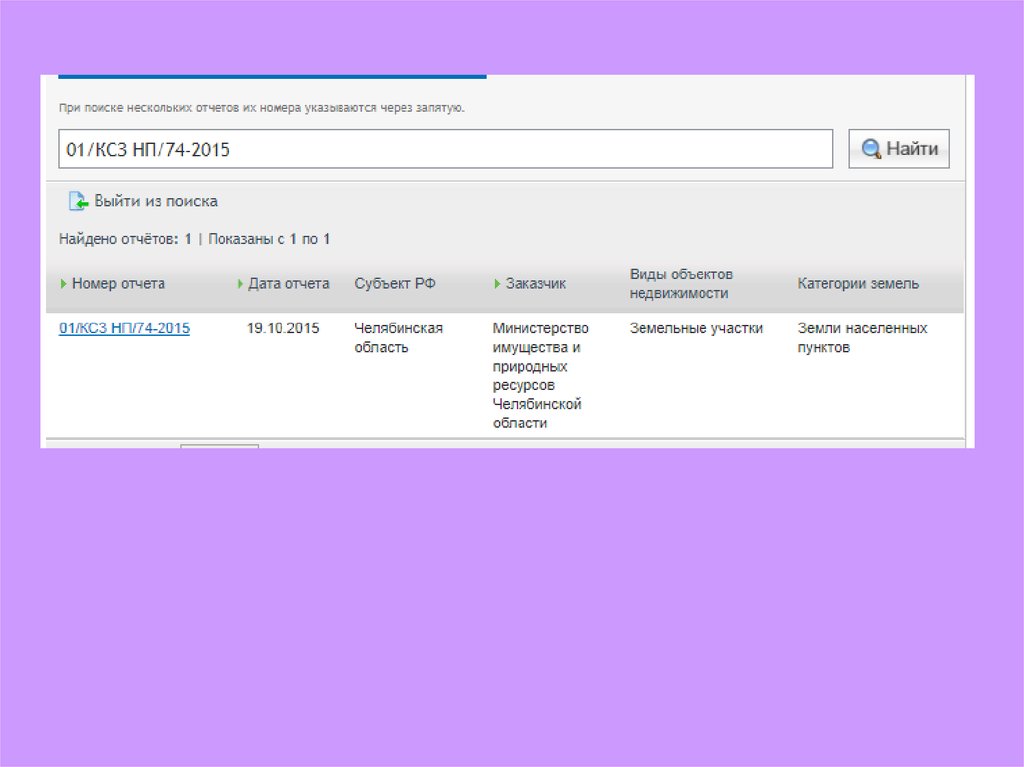Click the exit icon beside Выйти из поиска
The width and height of the screenshot is (1024, 767).
click(78, 201)
